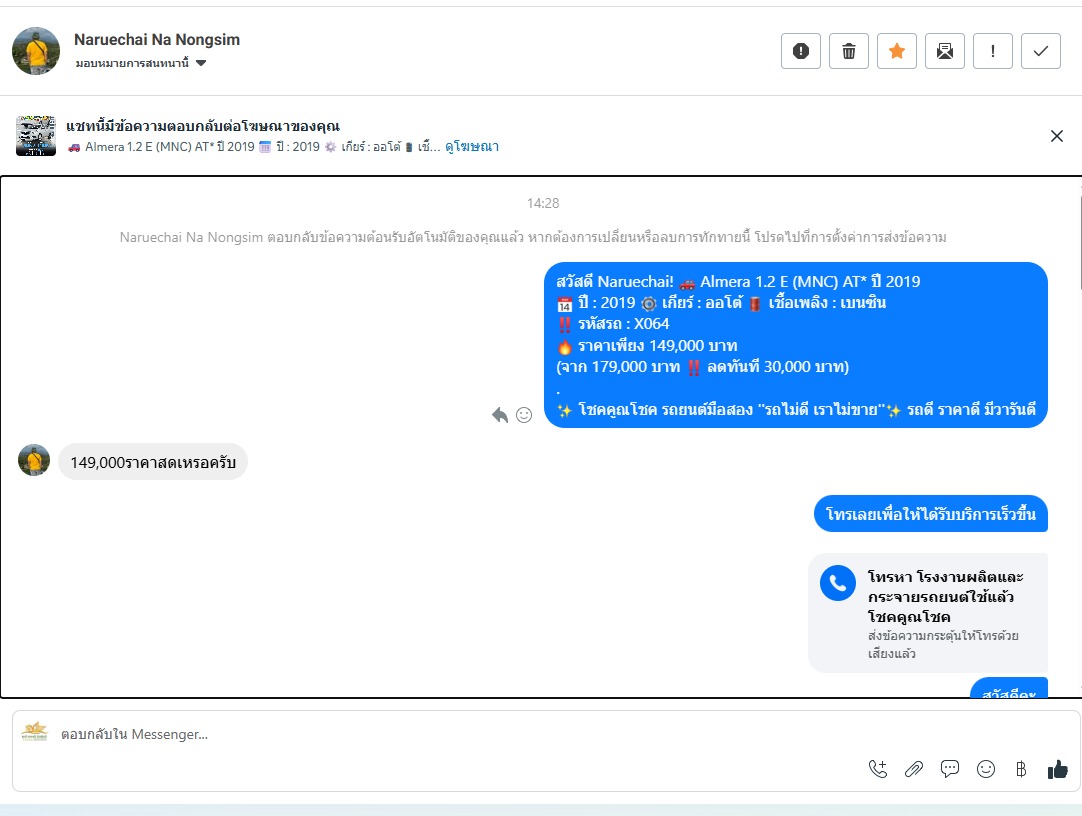
Task: Expand the assign conversation dropdown arrow
Action: point(201,63)
